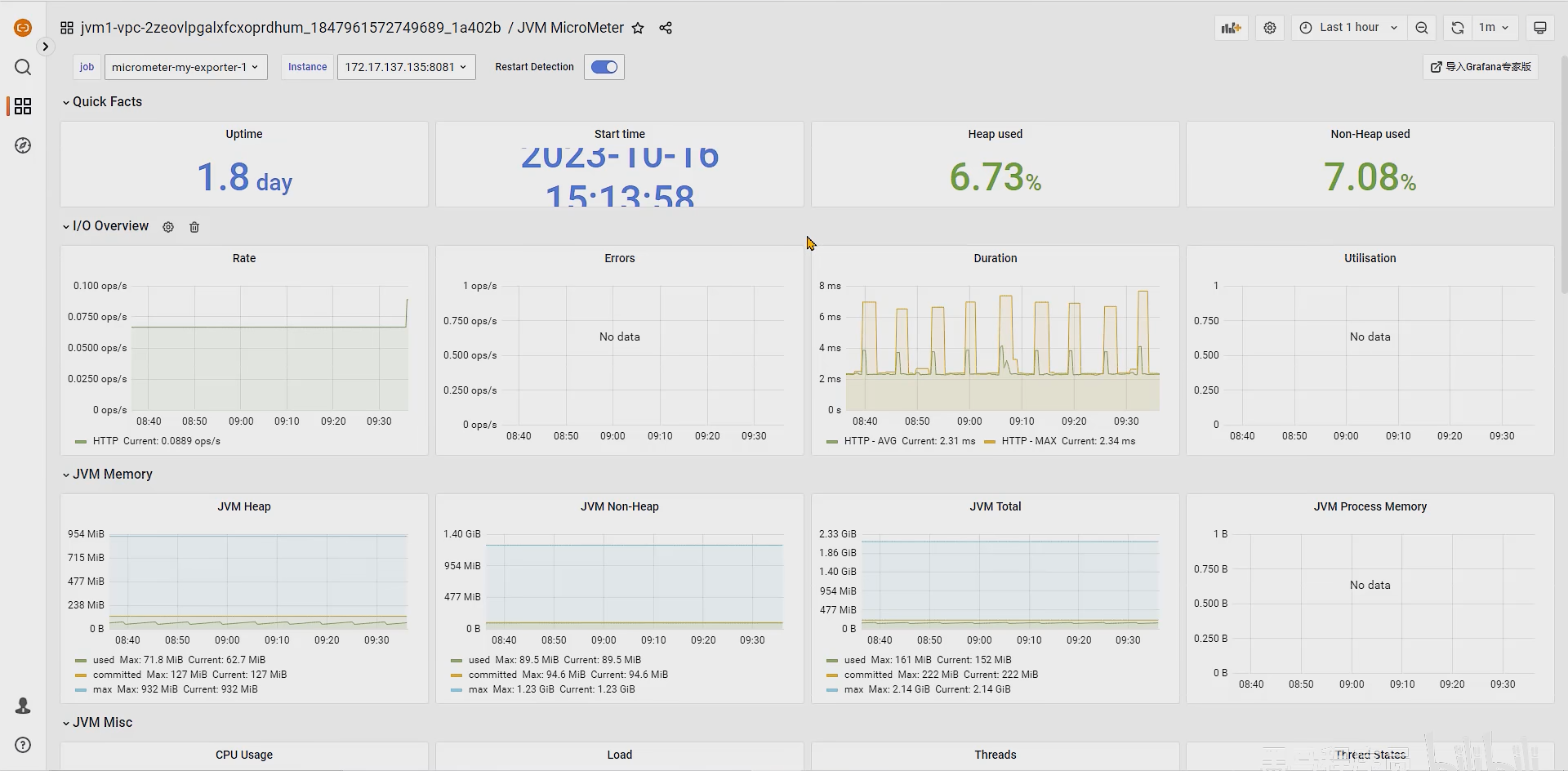Open the Heap used panel title menu

996,134
